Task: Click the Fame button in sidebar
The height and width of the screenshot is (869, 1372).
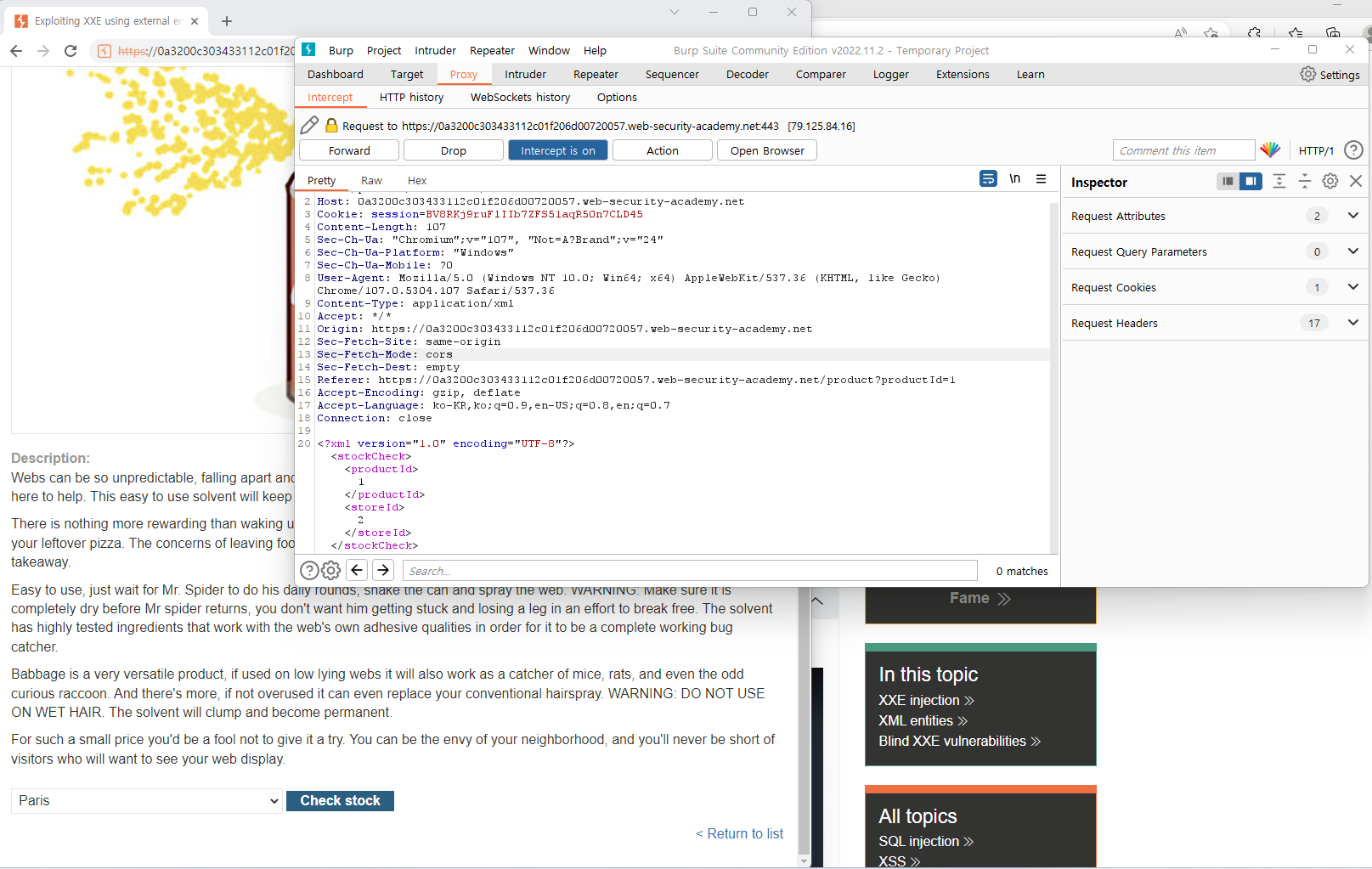Action: 980,599
